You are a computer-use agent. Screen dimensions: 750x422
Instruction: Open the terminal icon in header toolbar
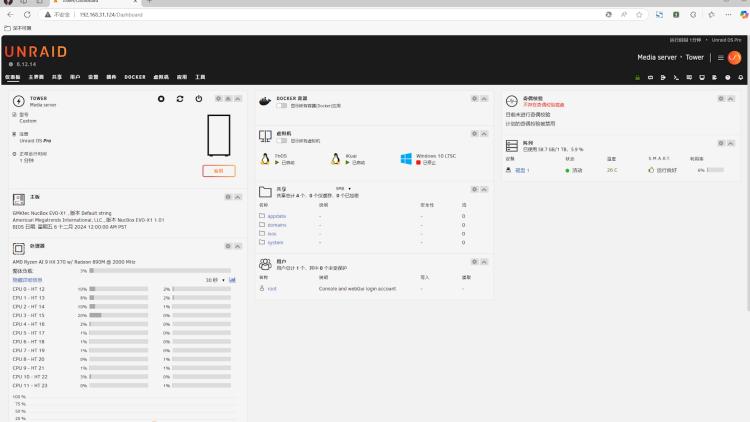pos(676,78)
